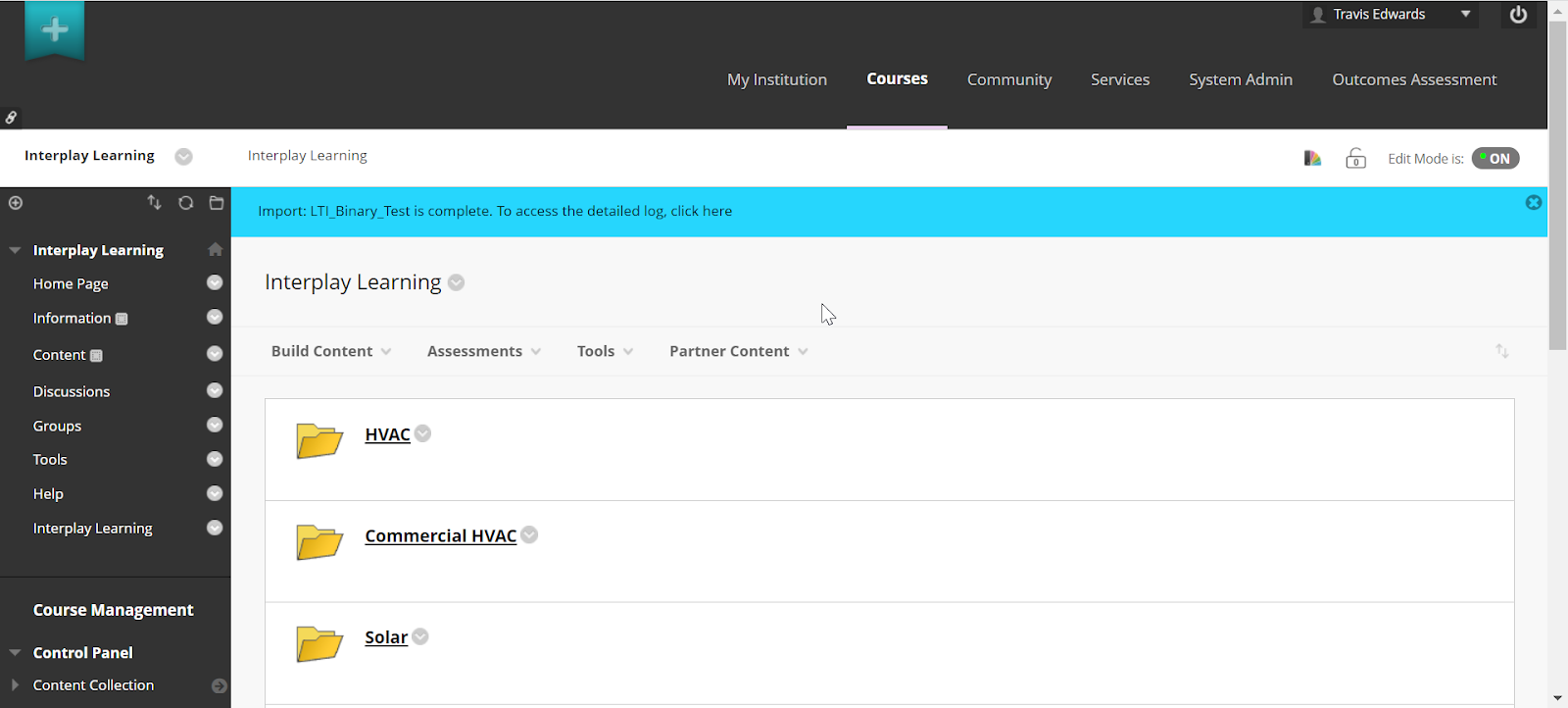The width and height of the screenshot is (1568, 708).
Task: Click the content area reorder arrows icon
Action: pyautogui.click(x=1501, y=351)
